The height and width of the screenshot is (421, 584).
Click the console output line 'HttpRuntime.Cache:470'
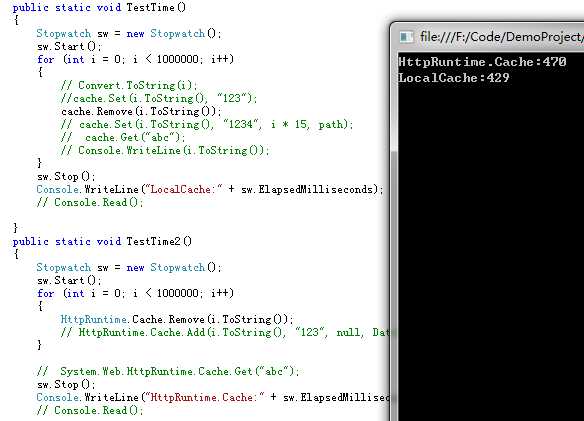pos(482,61)
